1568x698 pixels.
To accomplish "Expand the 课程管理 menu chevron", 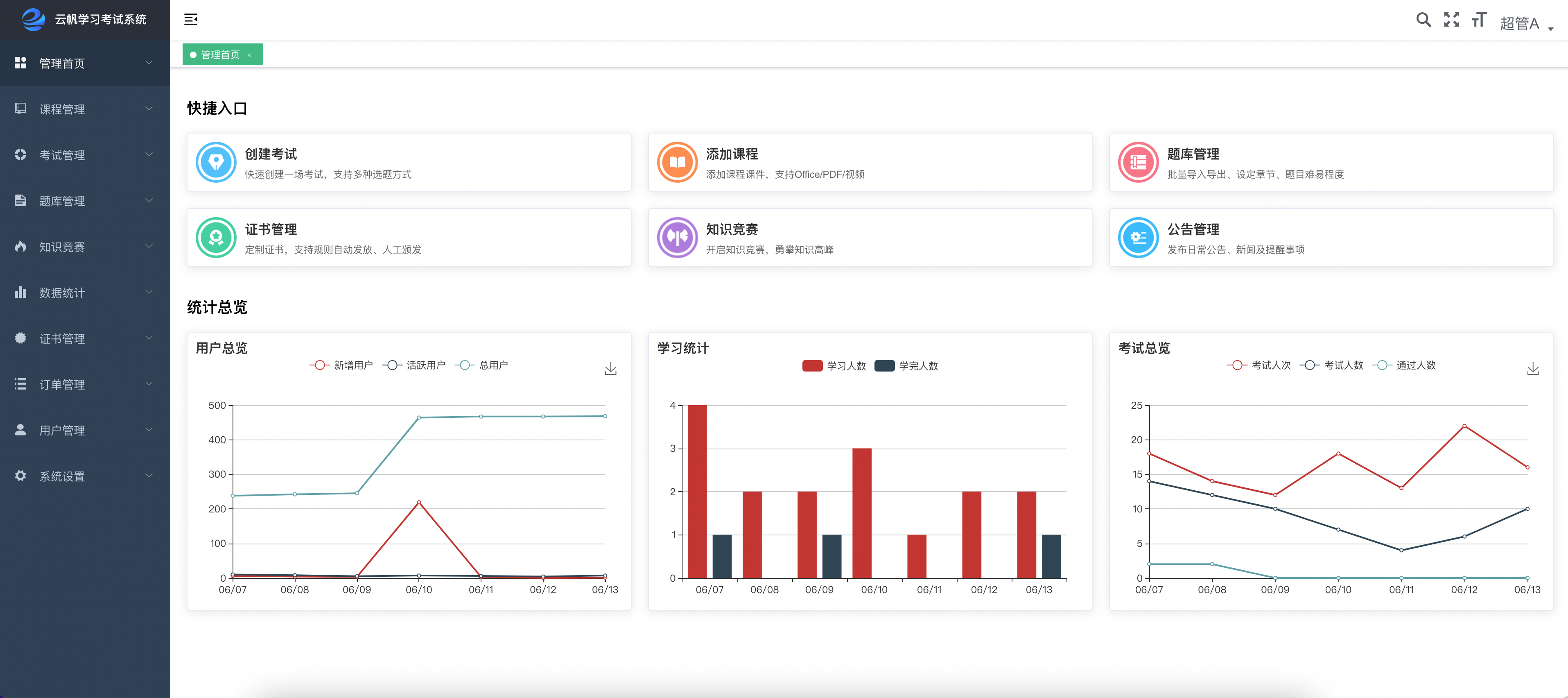I will [x=149, y=109].
